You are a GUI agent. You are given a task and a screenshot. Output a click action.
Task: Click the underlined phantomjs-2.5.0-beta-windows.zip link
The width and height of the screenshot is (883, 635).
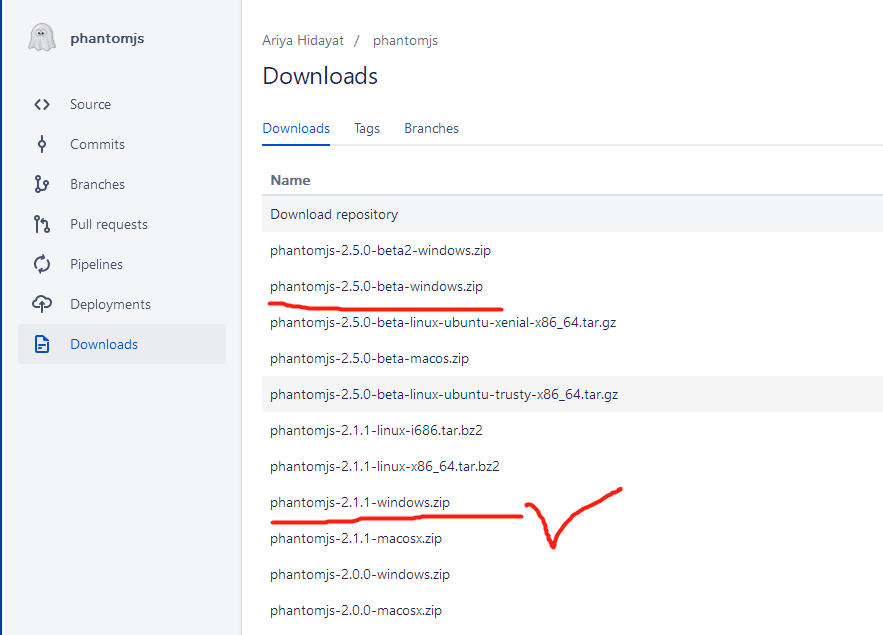377,286
